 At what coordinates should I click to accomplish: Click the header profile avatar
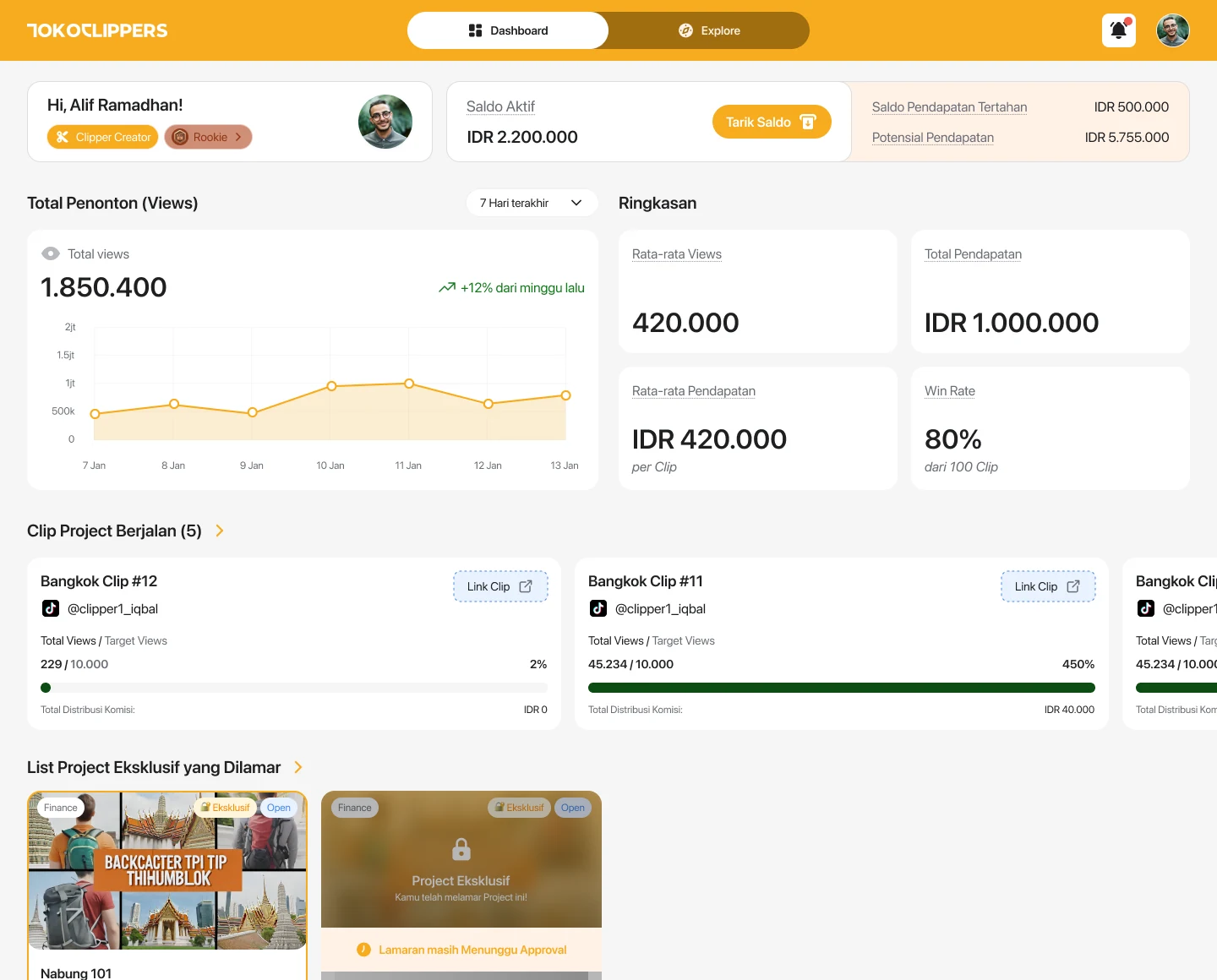click(1173, 30)
